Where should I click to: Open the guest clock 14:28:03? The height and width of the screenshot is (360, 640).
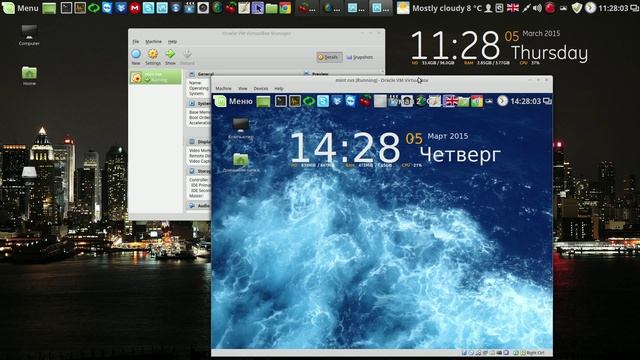pos(526,101)
